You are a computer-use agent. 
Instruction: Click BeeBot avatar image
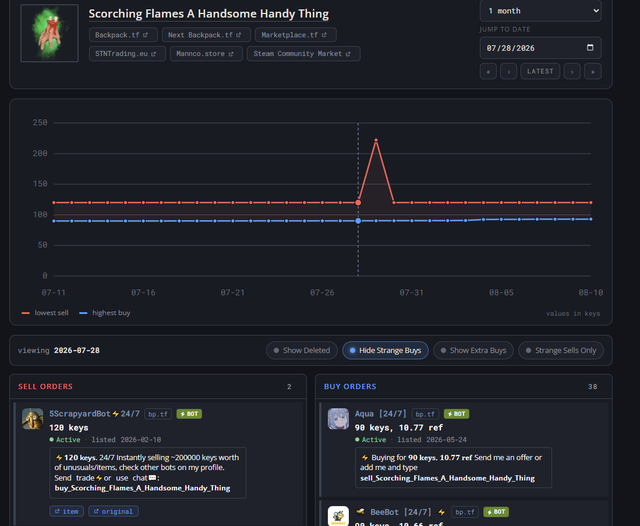[x=338, y=516]
